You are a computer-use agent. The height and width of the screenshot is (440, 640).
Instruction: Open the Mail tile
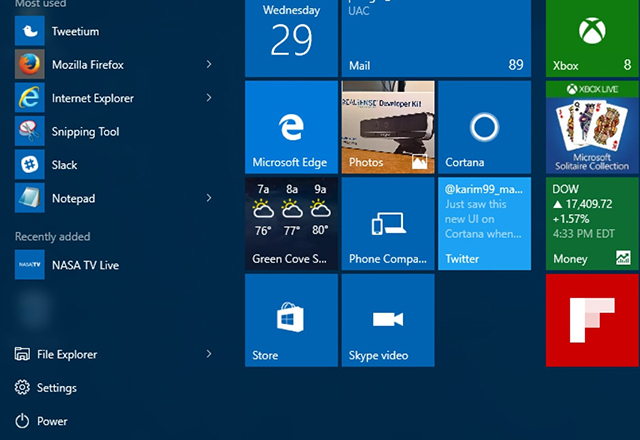[x=436, y=38]
